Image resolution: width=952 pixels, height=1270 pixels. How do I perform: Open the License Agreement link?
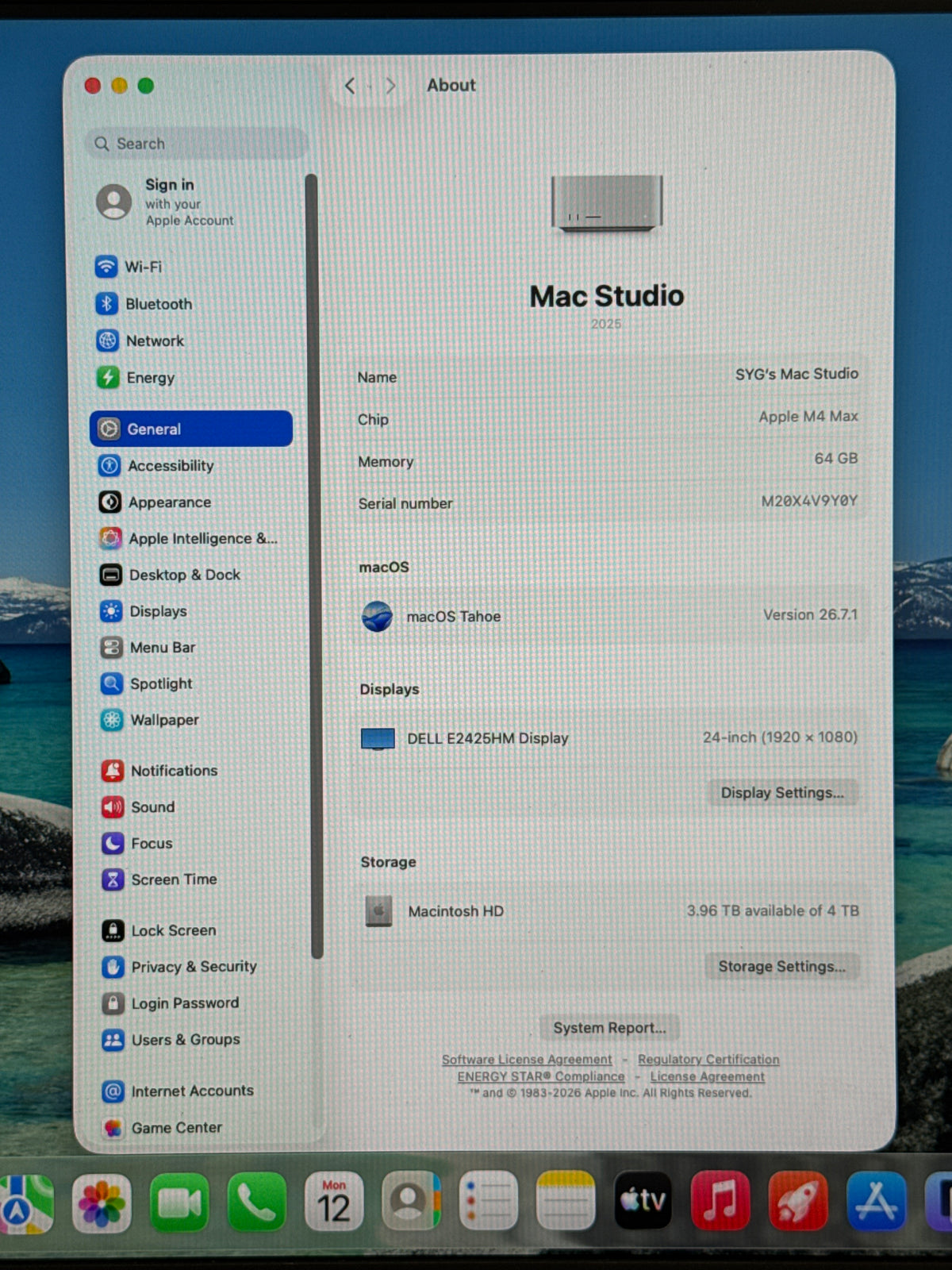708,1077
